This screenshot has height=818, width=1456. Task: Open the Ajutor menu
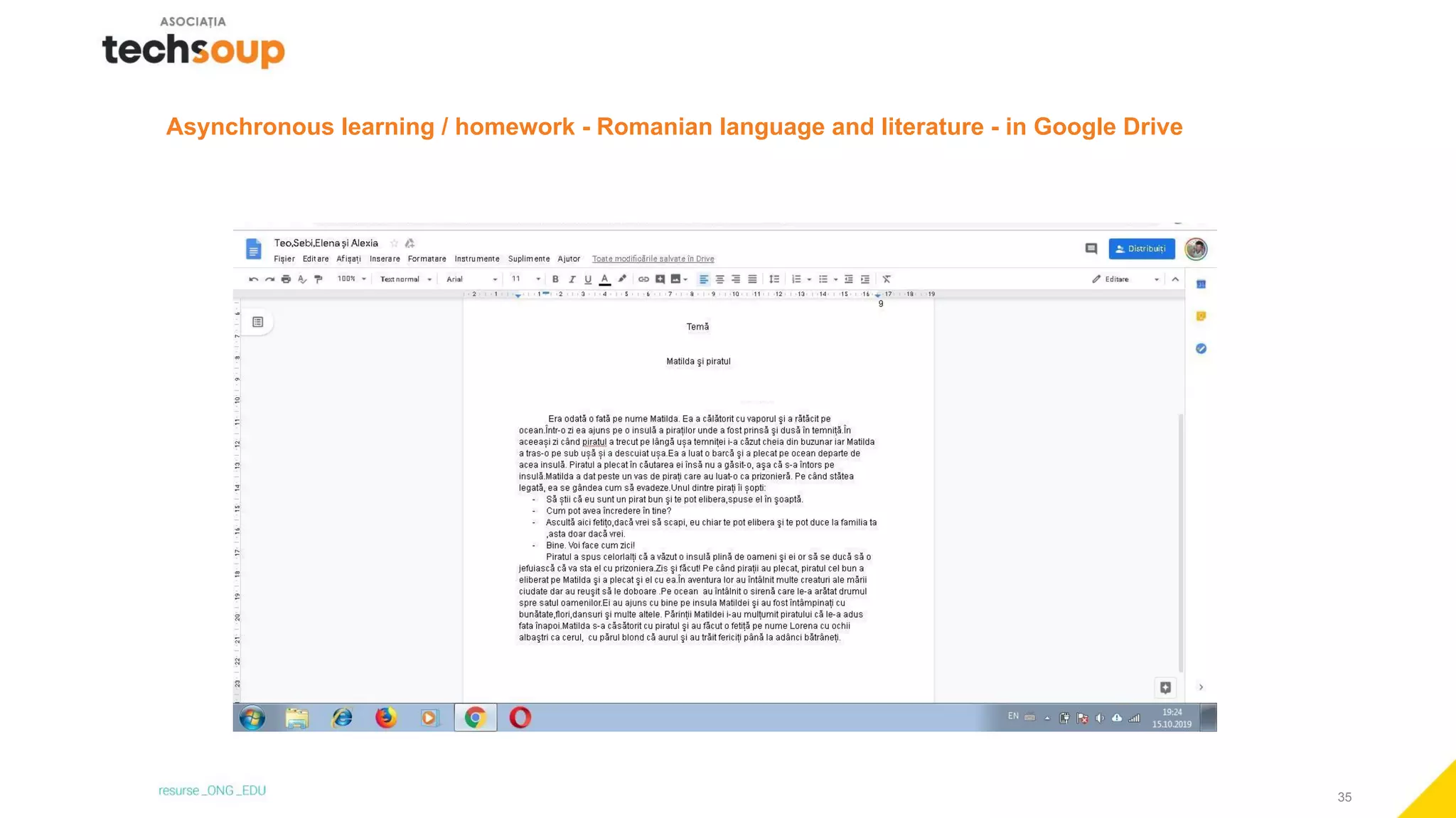click(569, 259)
